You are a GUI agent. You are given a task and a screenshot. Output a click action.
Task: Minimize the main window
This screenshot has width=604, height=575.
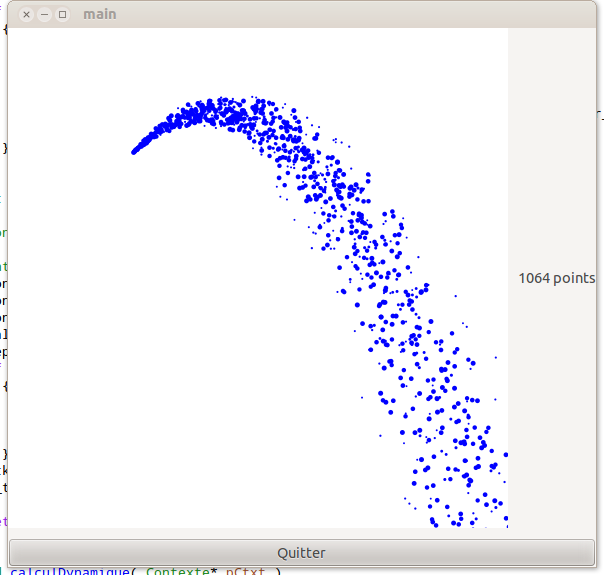(x=44, y=15)
